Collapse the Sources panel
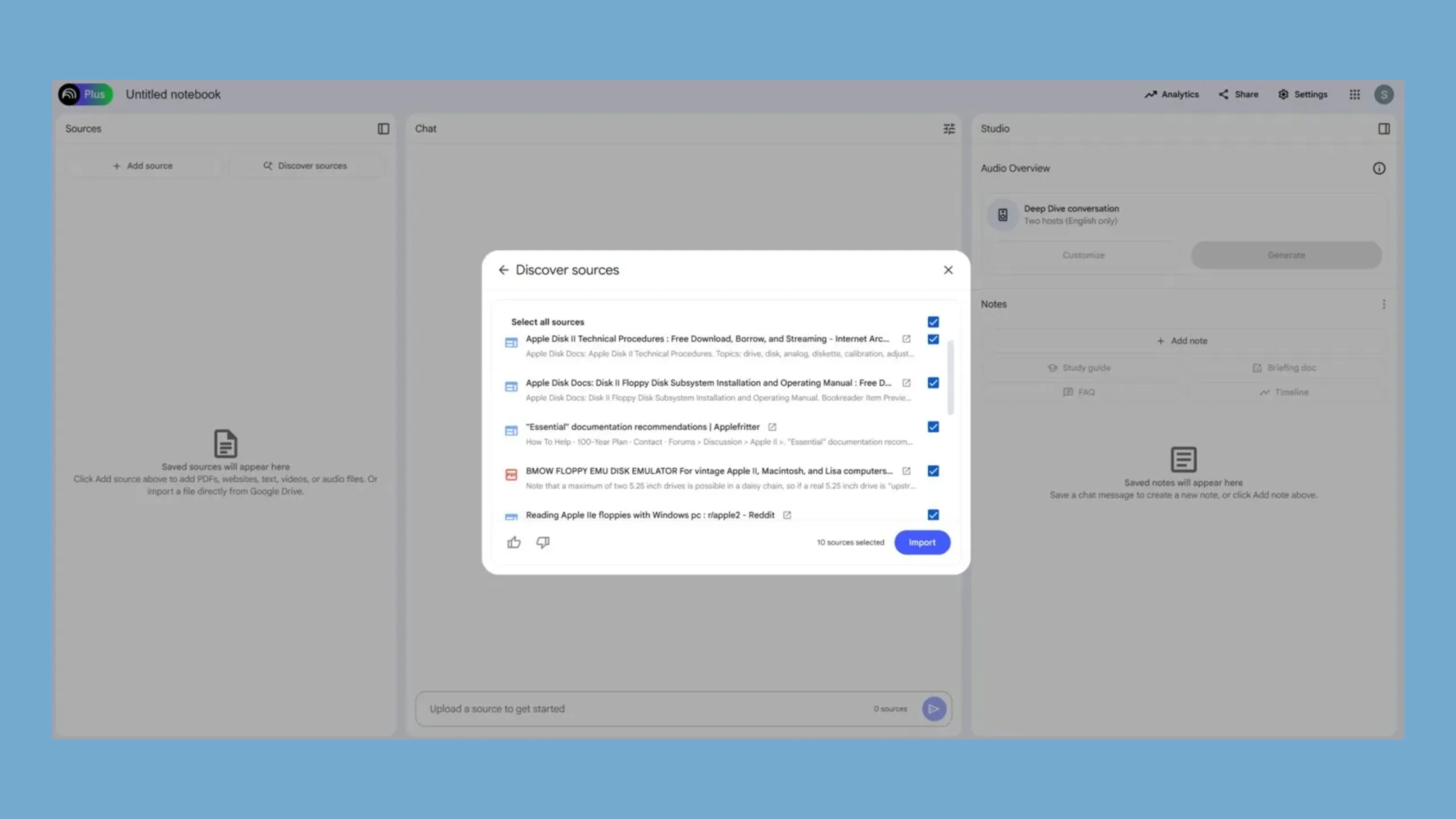This screenshot has height=819, width=1456. 383,129
